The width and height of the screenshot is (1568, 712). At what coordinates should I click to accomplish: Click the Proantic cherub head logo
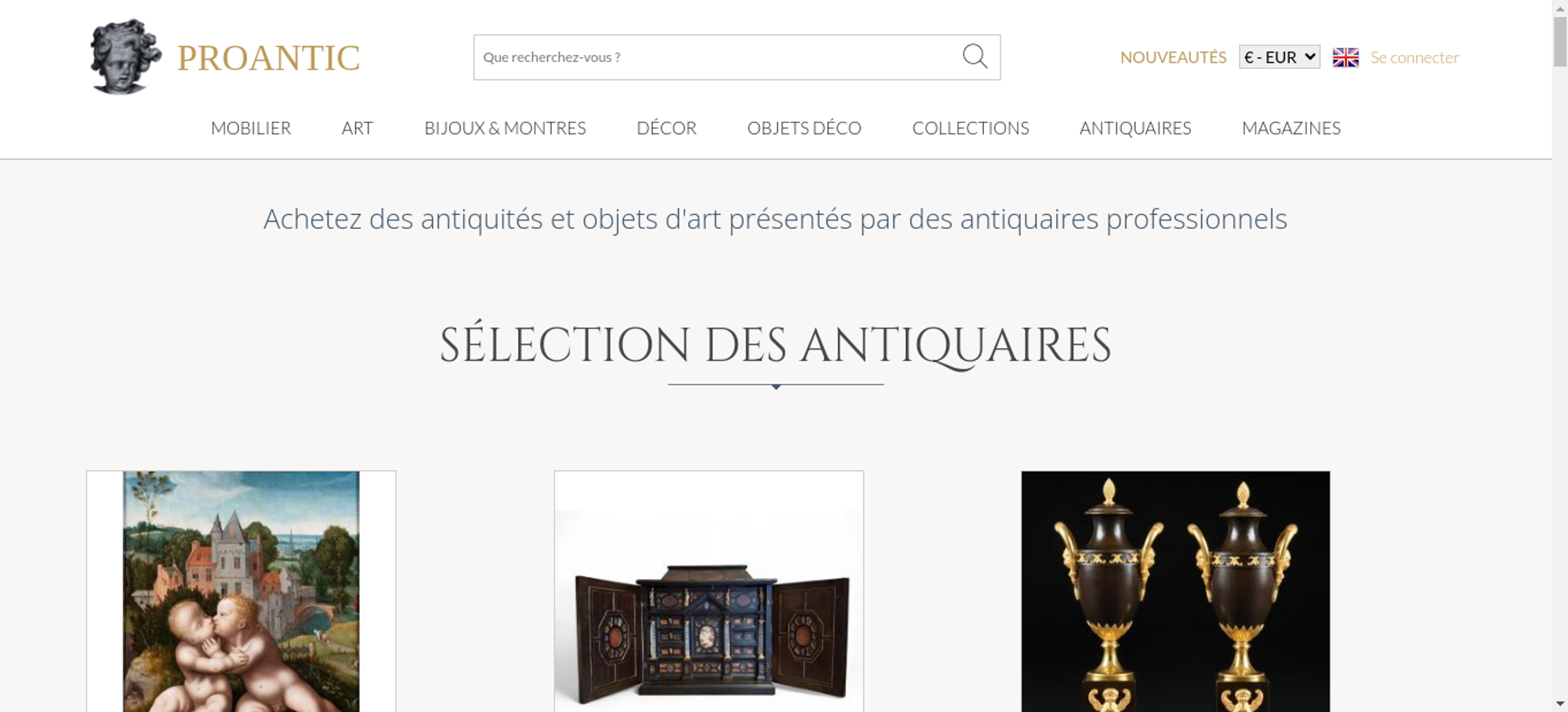point(125,57)
